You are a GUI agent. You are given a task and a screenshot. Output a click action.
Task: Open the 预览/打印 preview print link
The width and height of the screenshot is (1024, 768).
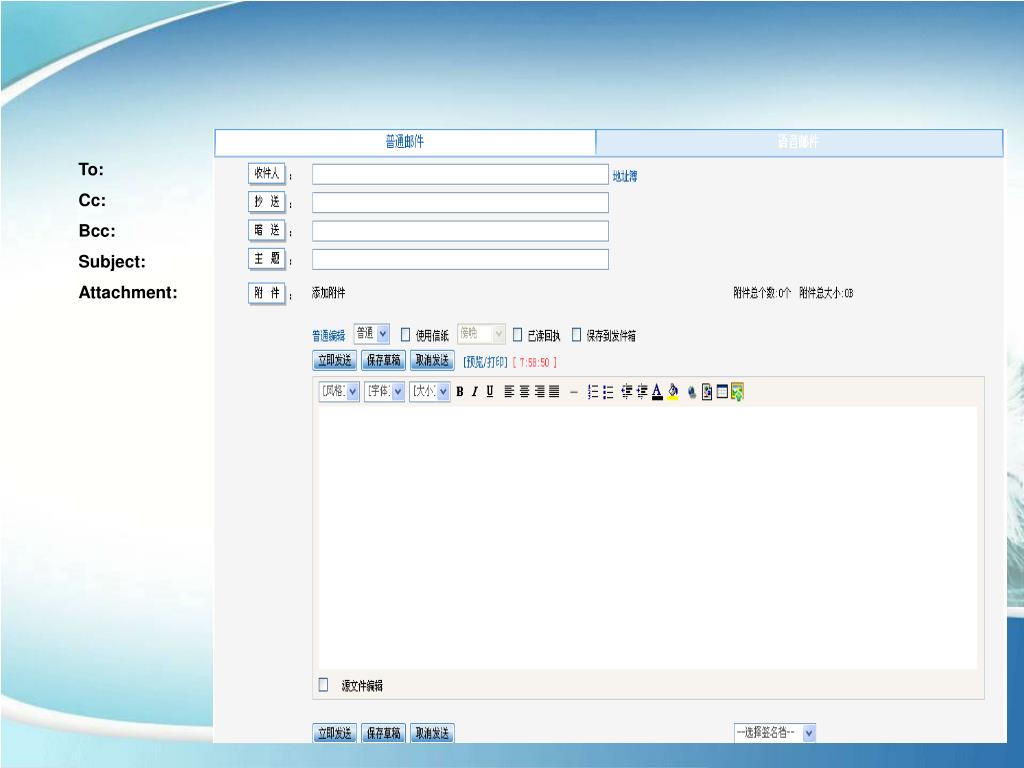(485, 362)
